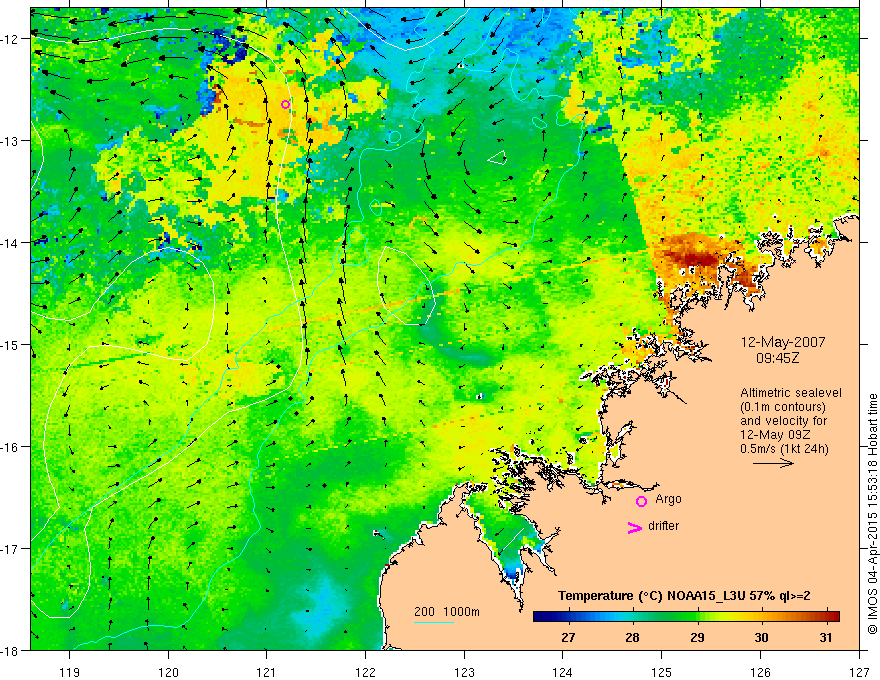Select the 27 label on temperature scale
880x680 pixels.
pyautogui.click(x=567, y=637)
